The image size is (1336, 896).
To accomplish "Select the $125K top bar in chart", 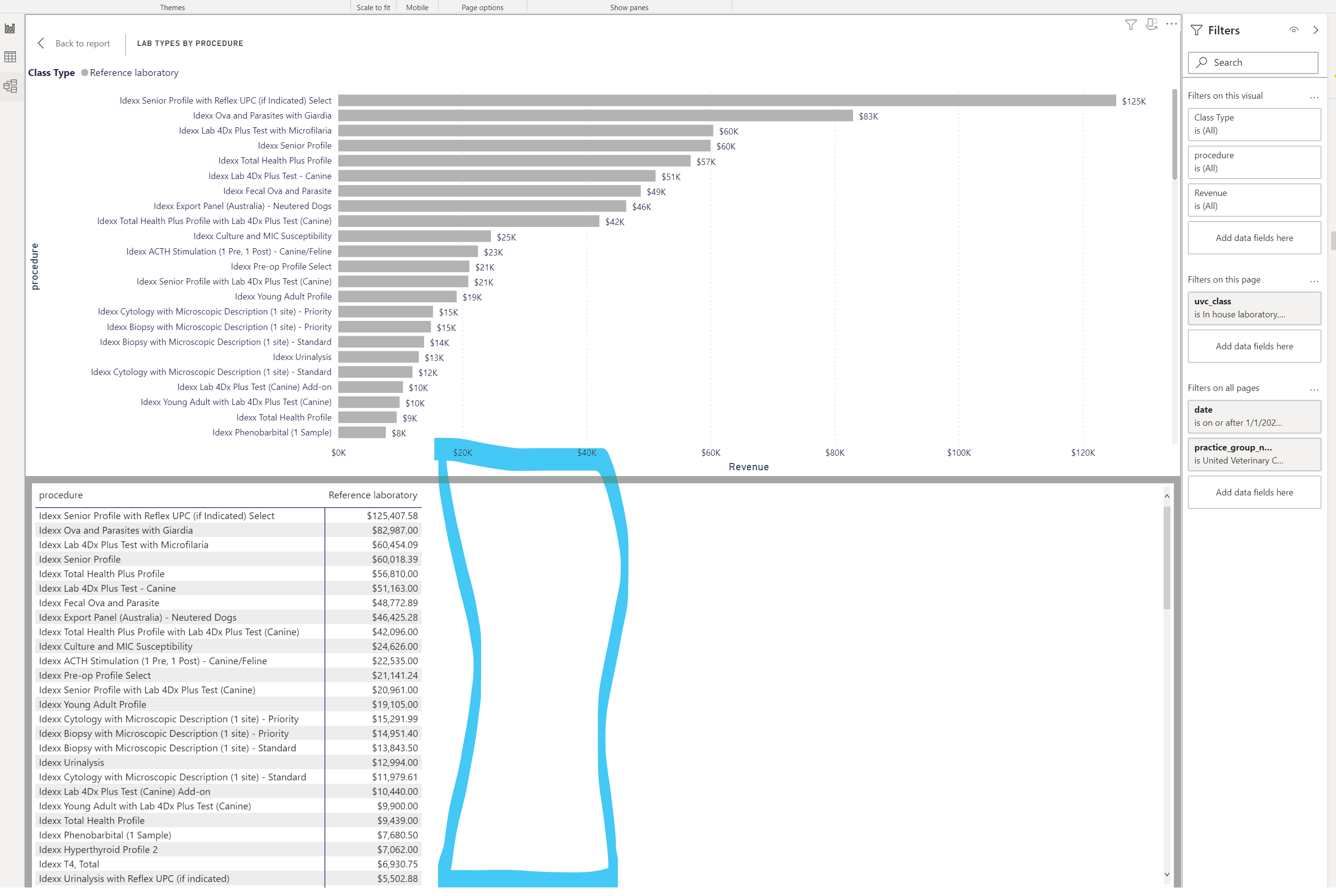I will pyautogui.click(x=727, y=101).
